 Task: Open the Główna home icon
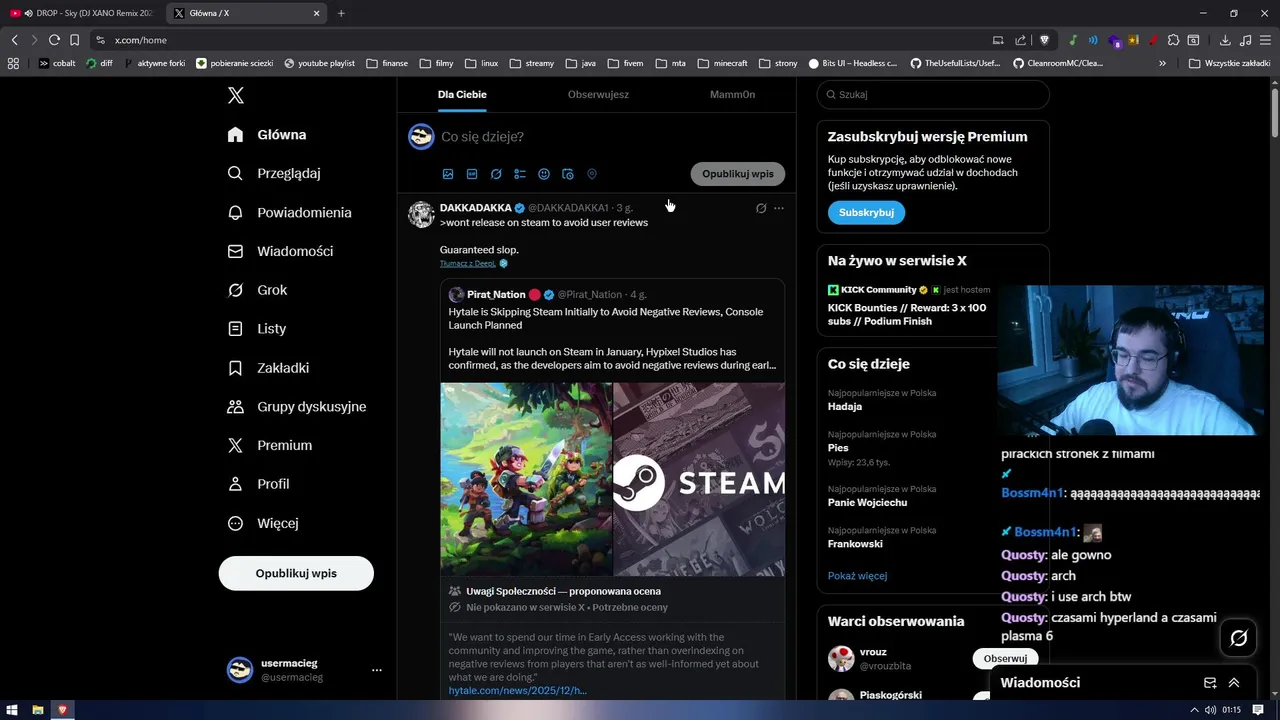[235, 135]
